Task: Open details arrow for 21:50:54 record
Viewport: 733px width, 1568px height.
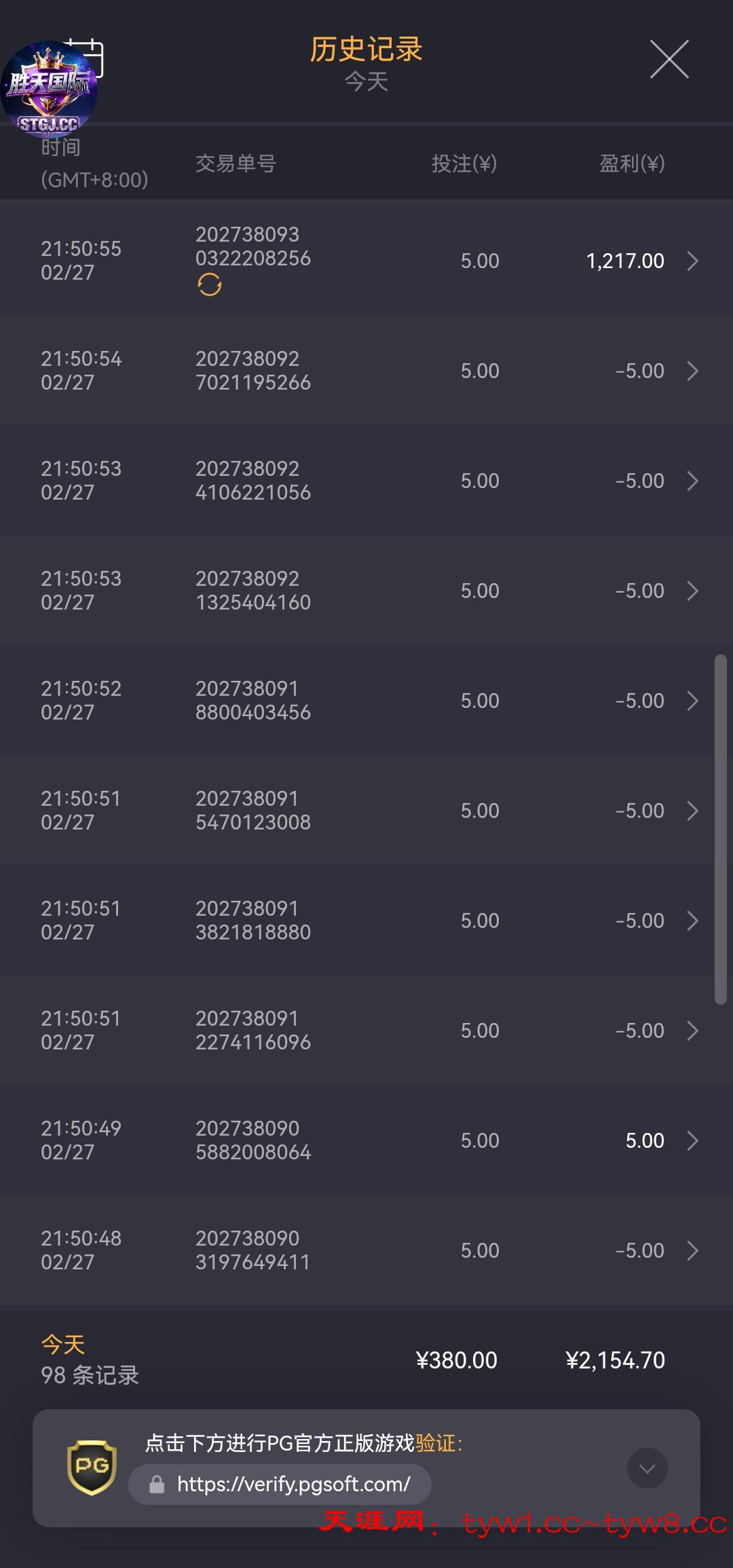Action: pyautogui.click(x=692, y=371)
